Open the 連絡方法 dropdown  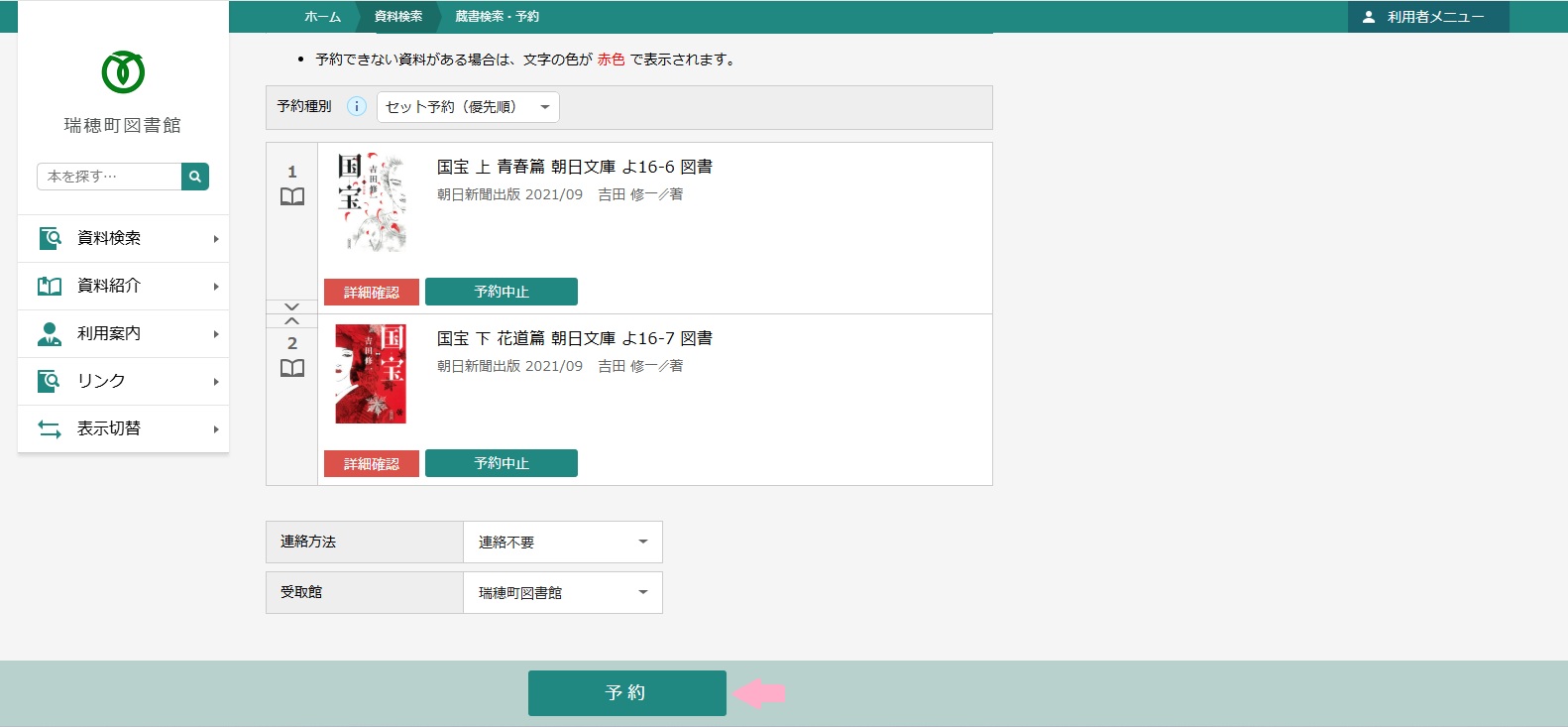tap(562, 543)
